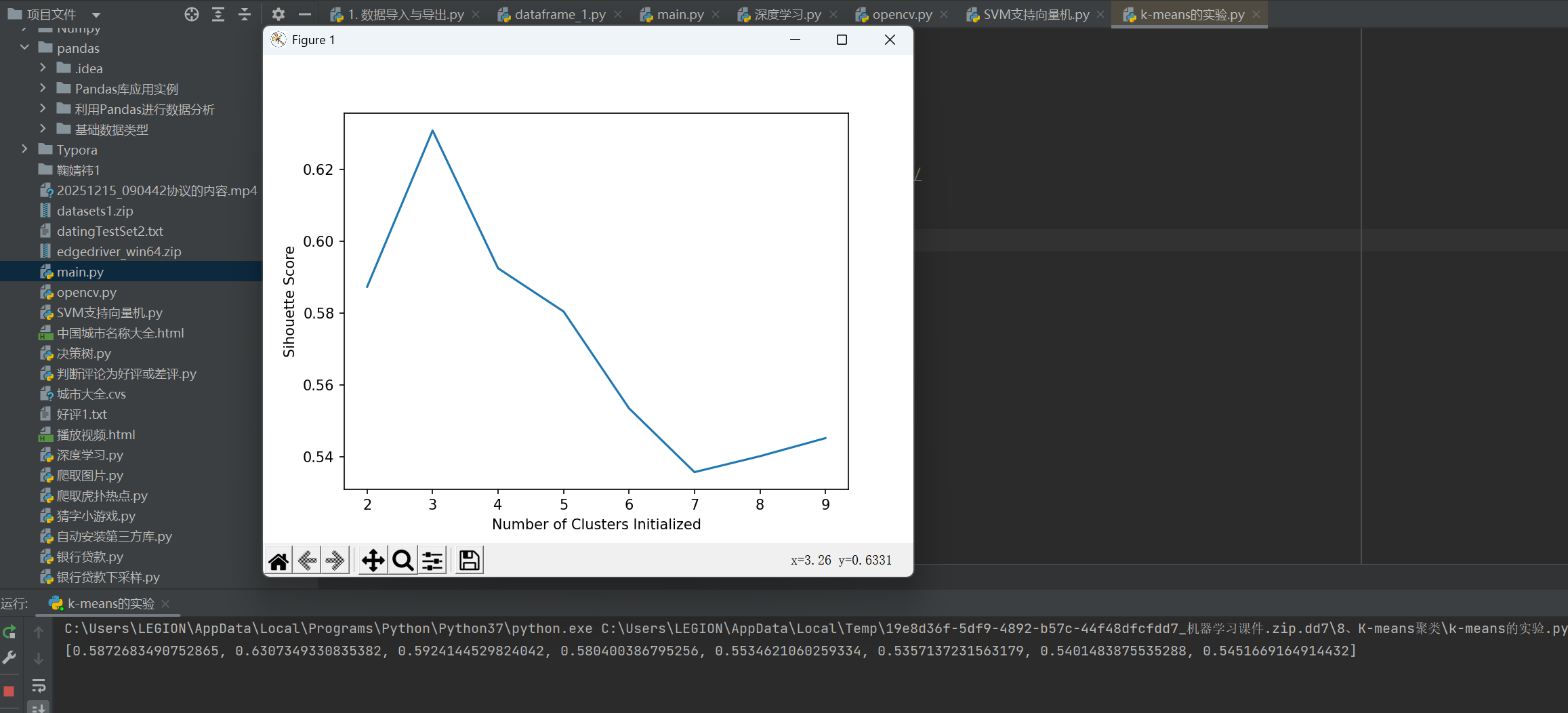Click the silhouette score list output line
The height and width of the screenshot is (713, 1568).
711,651
